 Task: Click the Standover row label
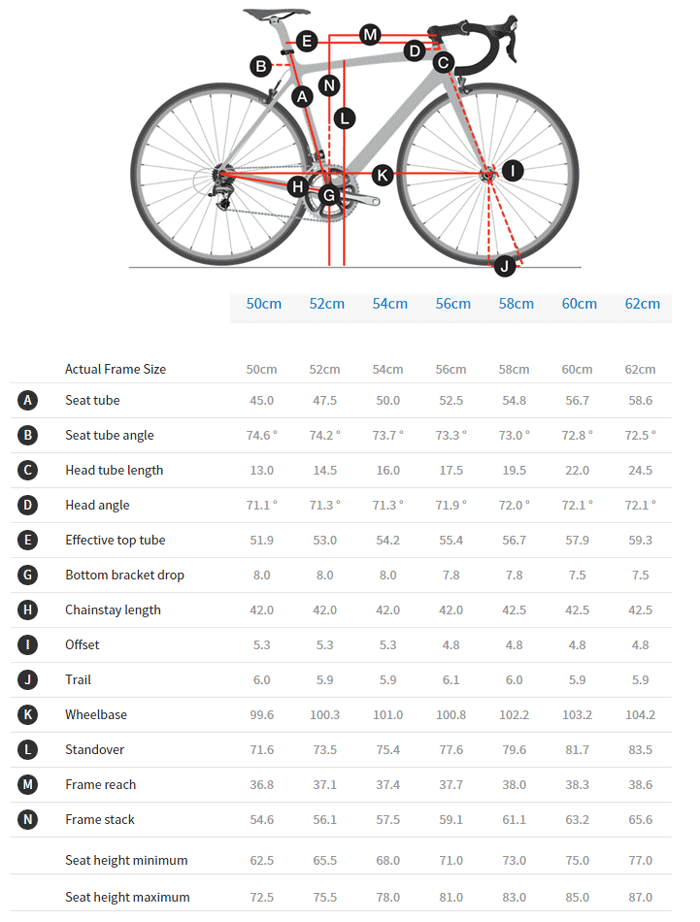95,750
